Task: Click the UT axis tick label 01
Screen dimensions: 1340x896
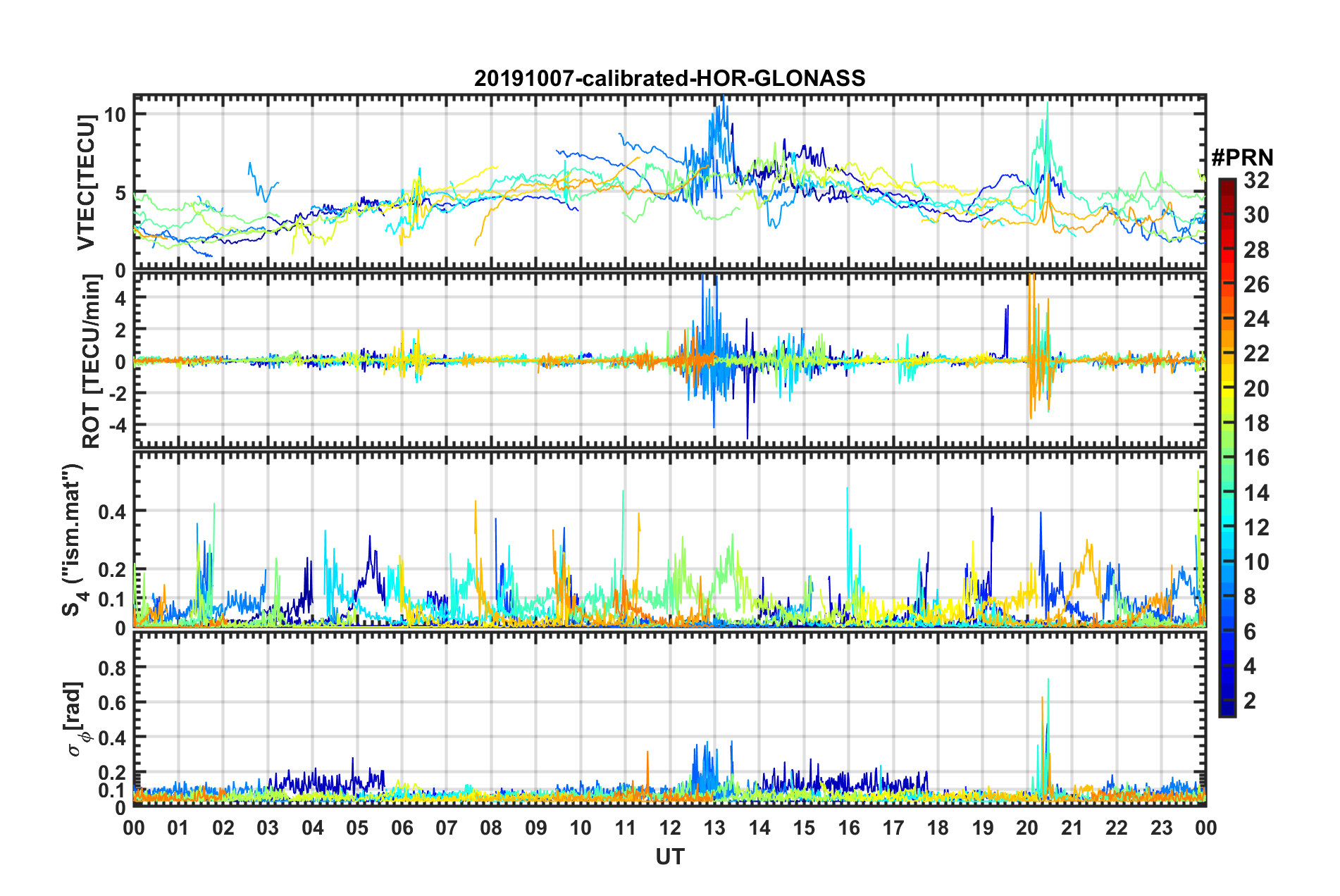Action: 178,828
